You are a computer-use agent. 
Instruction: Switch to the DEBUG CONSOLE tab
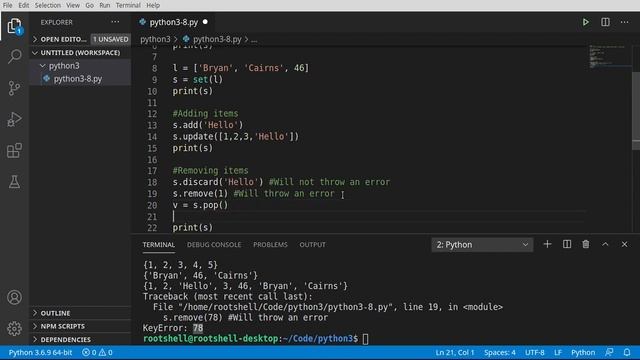pos(214,244)
